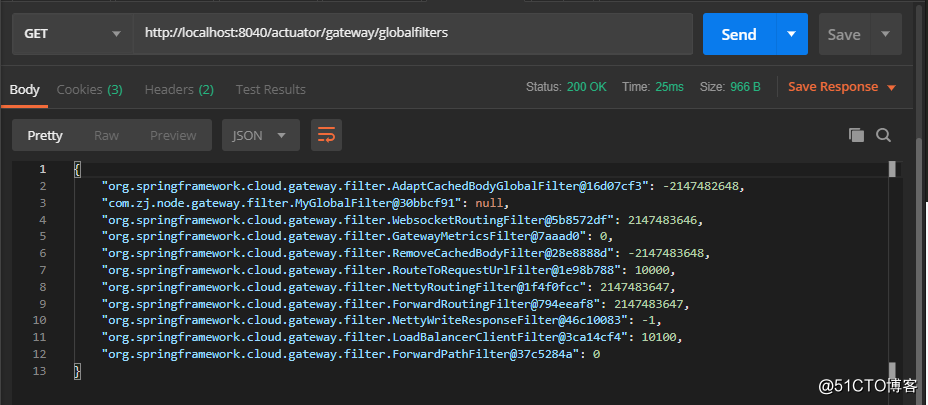Screen dimensions: 928x405
Task: Select the Preview view mode
Action: 173,136
